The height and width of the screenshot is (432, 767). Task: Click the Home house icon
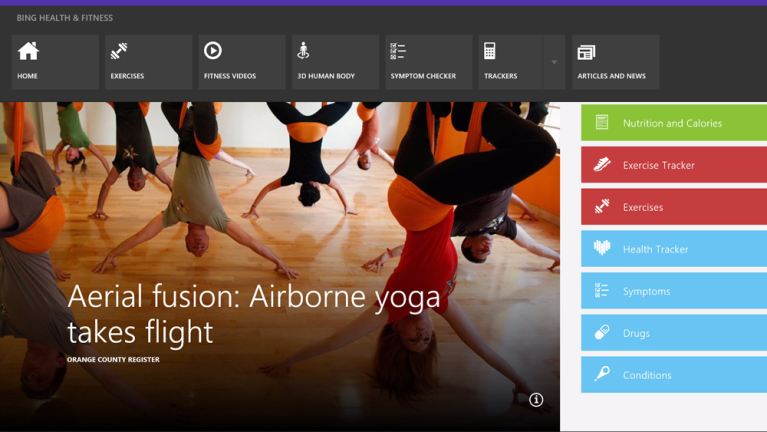point(28,51)
